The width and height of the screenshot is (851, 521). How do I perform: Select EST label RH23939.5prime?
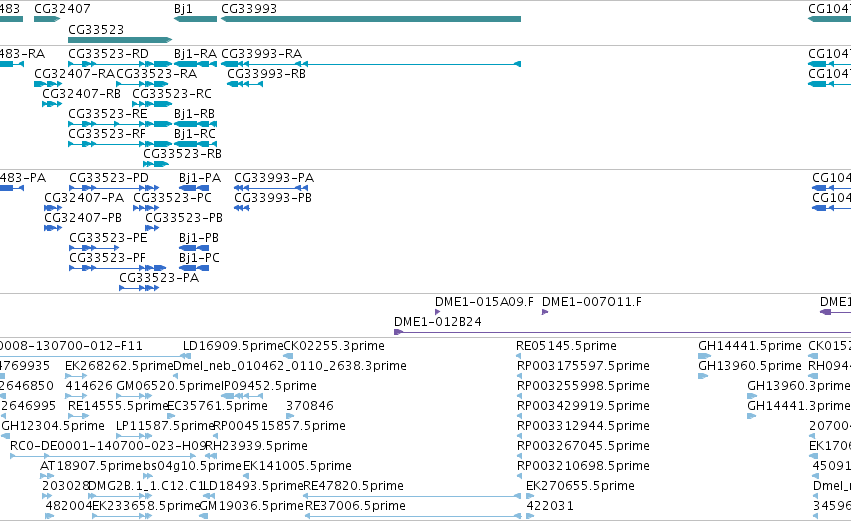(256, 446)
